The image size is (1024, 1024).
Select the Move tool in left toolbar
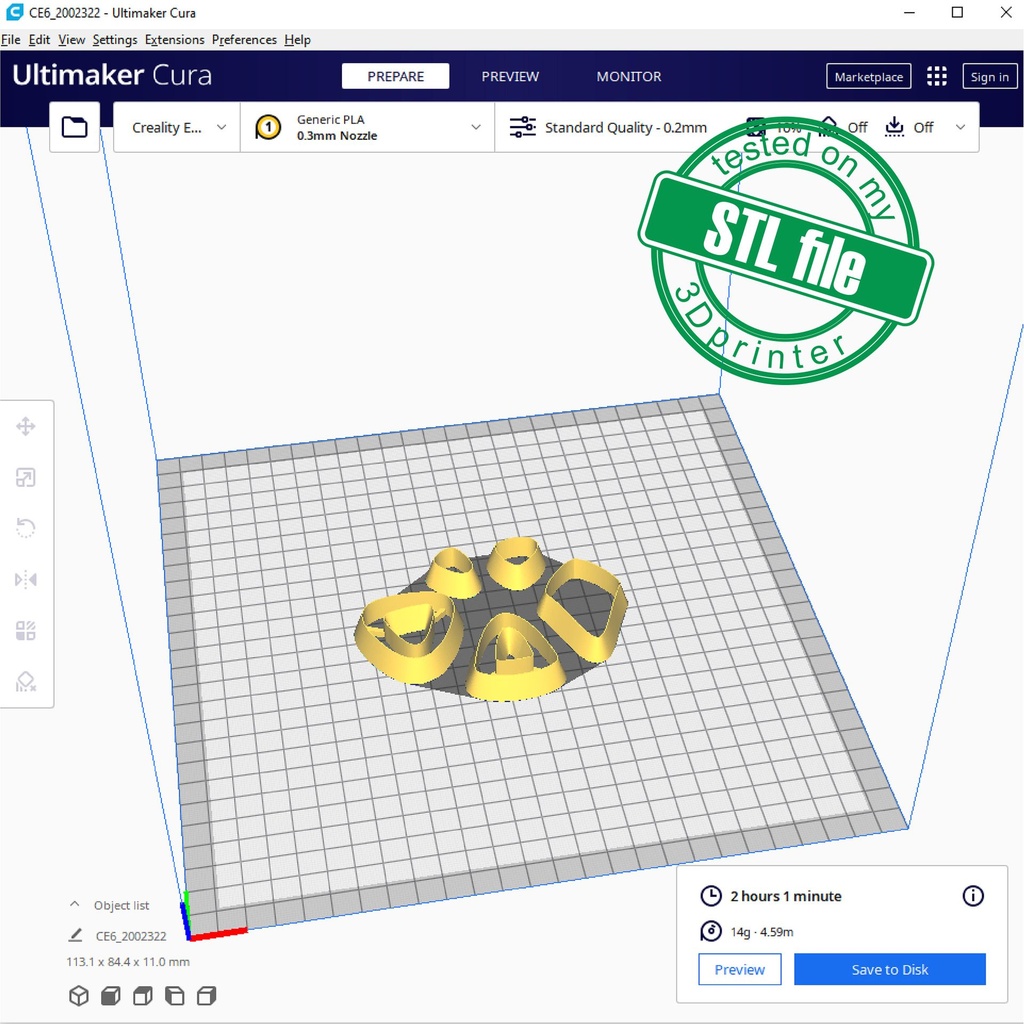(26, 427)
